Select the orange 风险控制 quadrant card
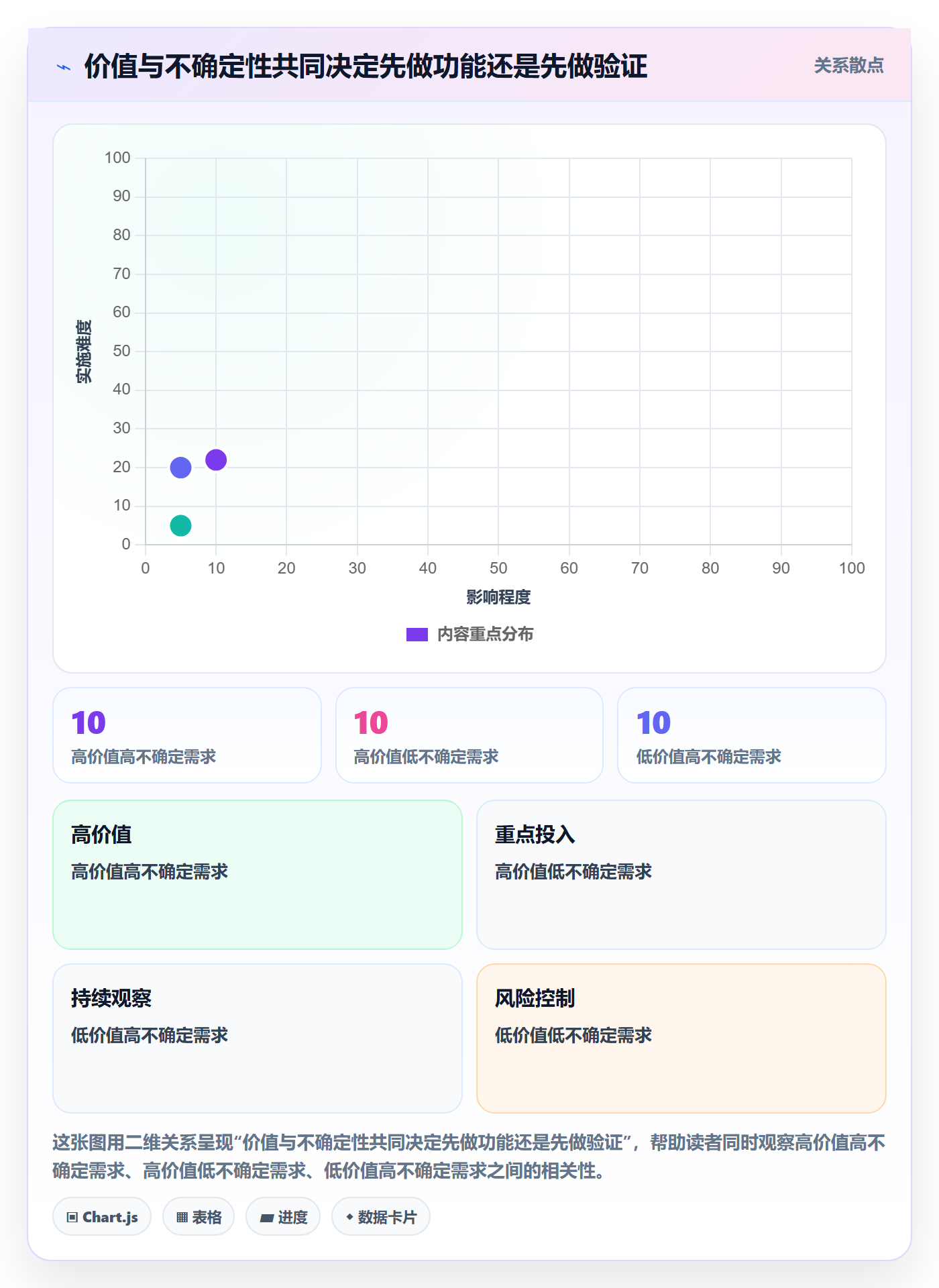Viewport: 939px width, 1288px height. [681, 1038]
